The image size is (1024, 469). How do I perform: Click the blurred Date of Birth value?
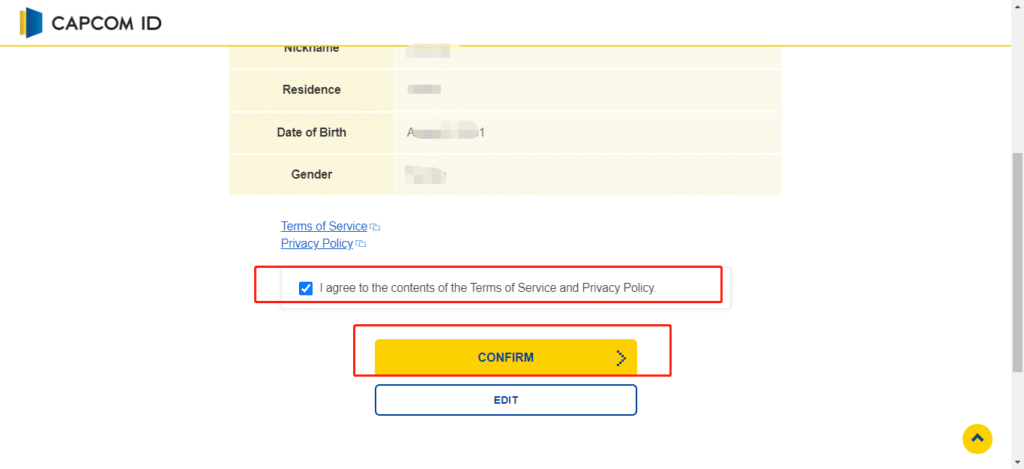click(445, 132)
